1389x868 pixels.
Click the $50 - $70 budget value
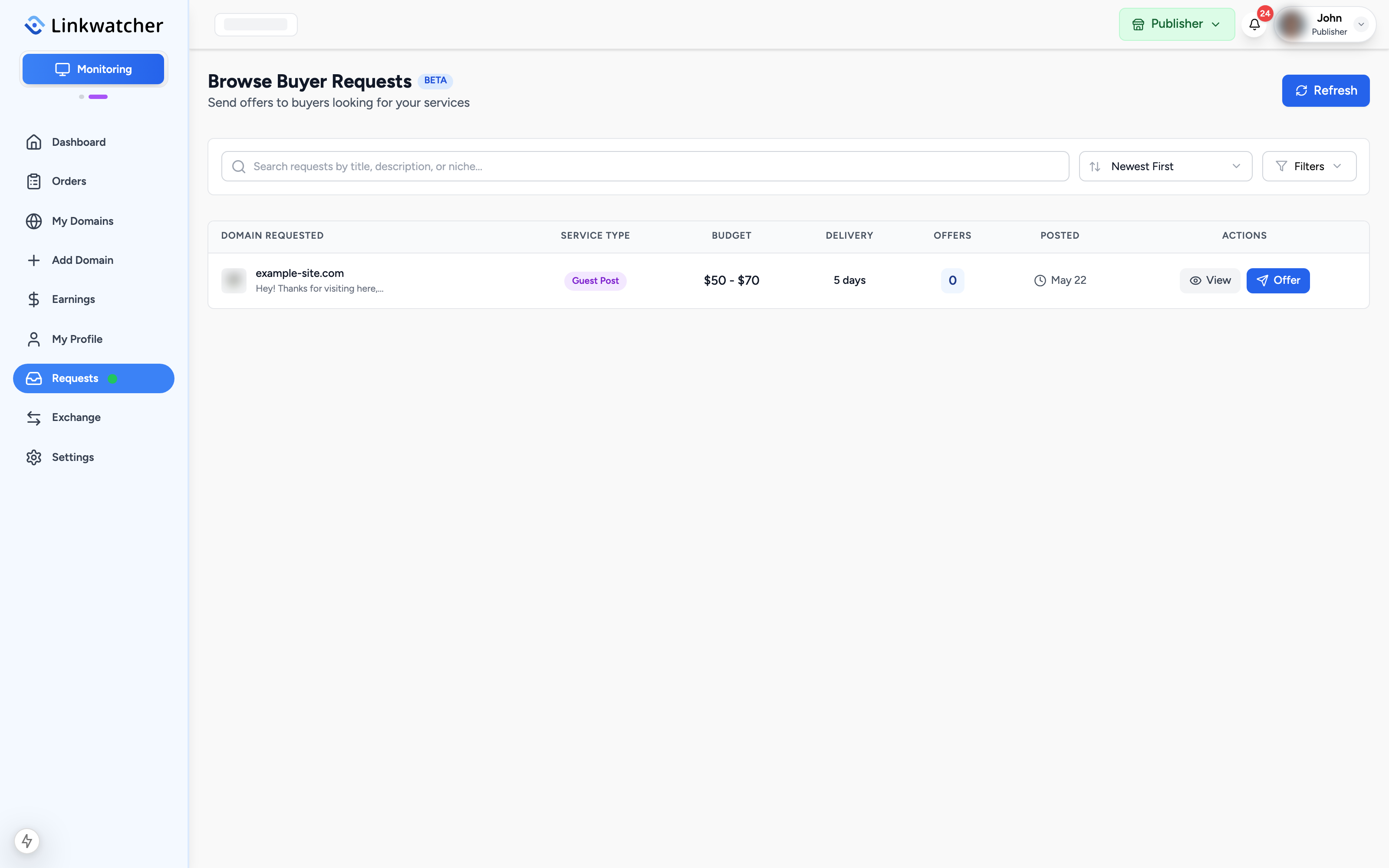point(731,280)
